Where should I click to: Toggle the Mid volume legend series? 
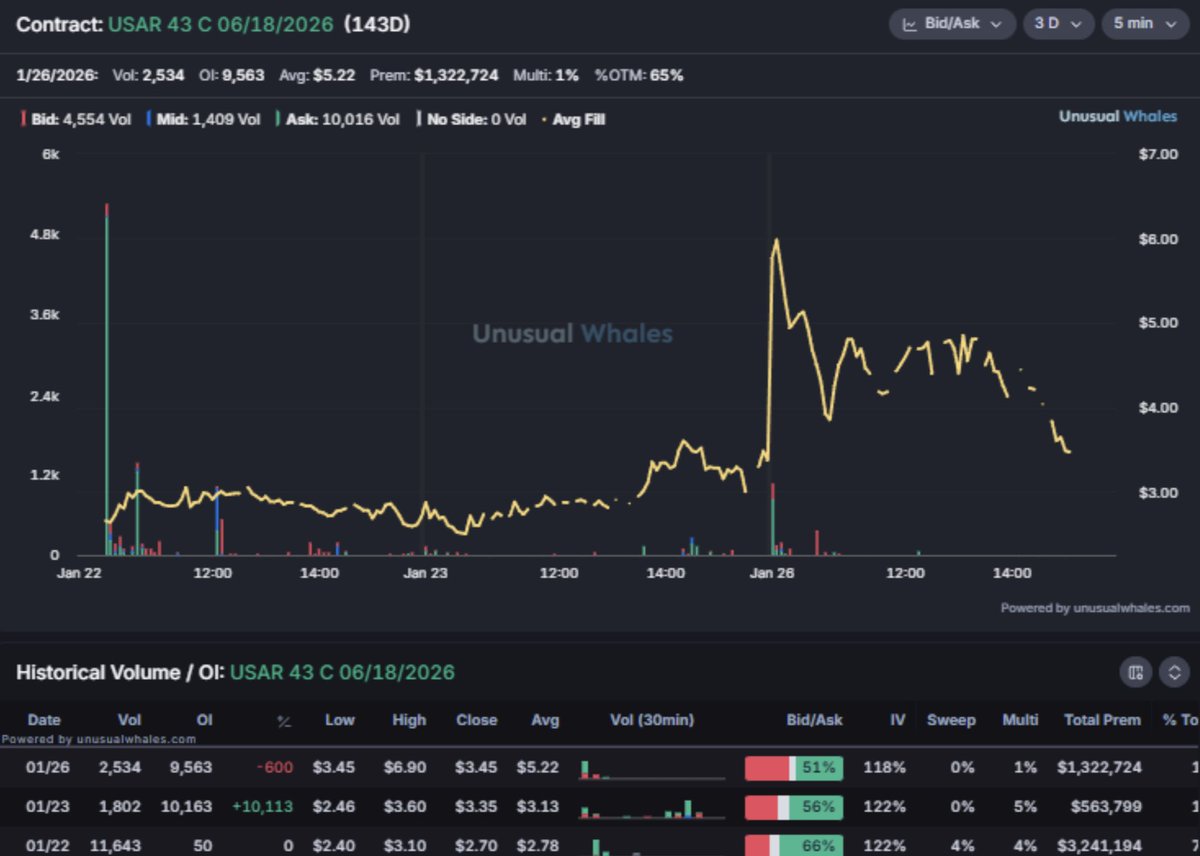click(x=203, y=119)
